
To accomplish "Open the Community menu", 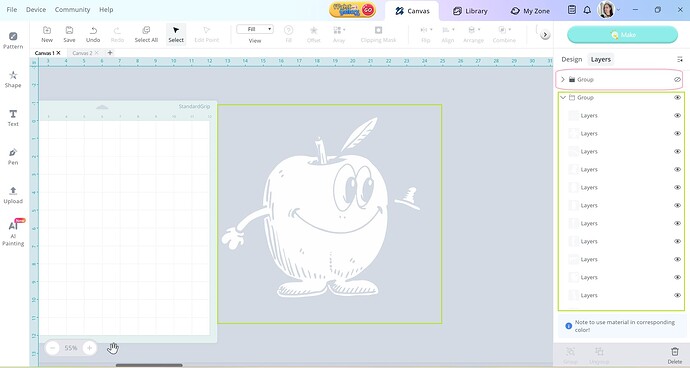I will (x=72, y=10).
